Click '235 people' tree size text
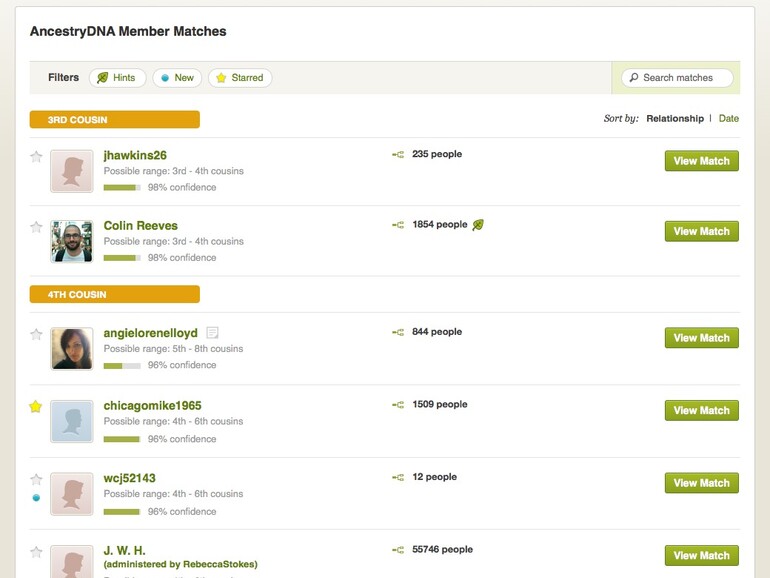This screenshot has height=578, width=770. (437, 154)
